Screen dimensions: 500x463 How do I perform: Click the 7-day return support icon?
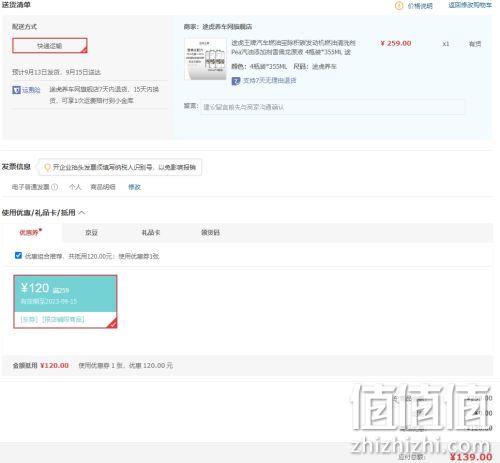pos(236,81)
